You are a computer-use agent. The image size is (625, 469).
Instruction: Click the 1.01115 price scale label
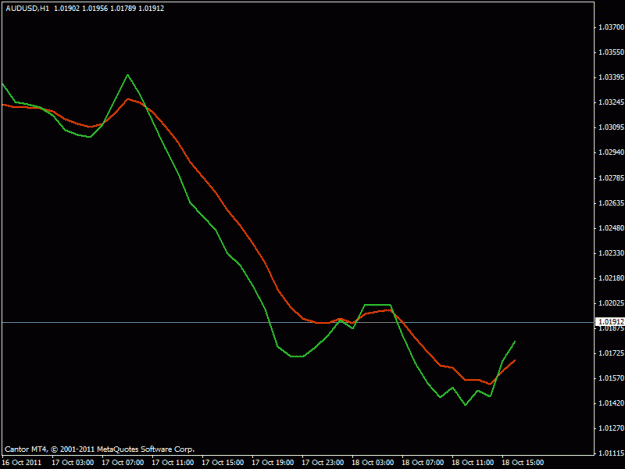[611, 453]
